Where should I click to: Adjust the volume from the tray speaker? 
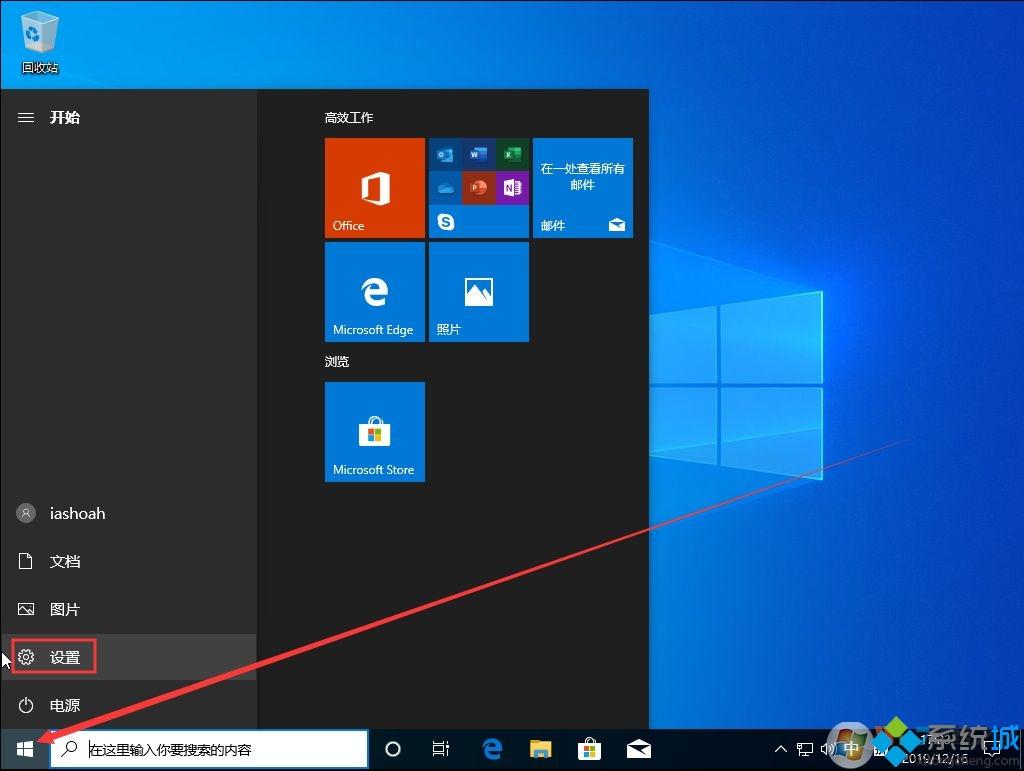(828, 748)
